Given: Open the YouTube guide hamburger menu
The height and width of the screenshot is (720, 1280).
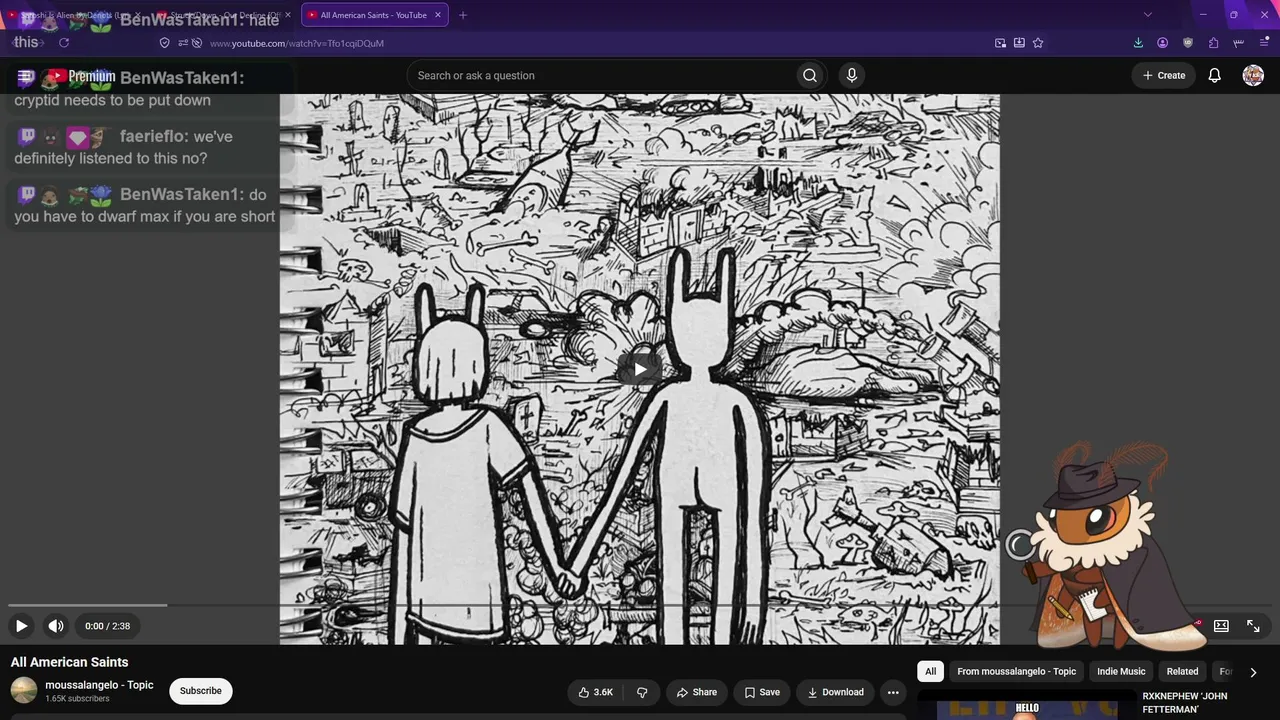Looking at the screenshot, I should pos(26,76).
